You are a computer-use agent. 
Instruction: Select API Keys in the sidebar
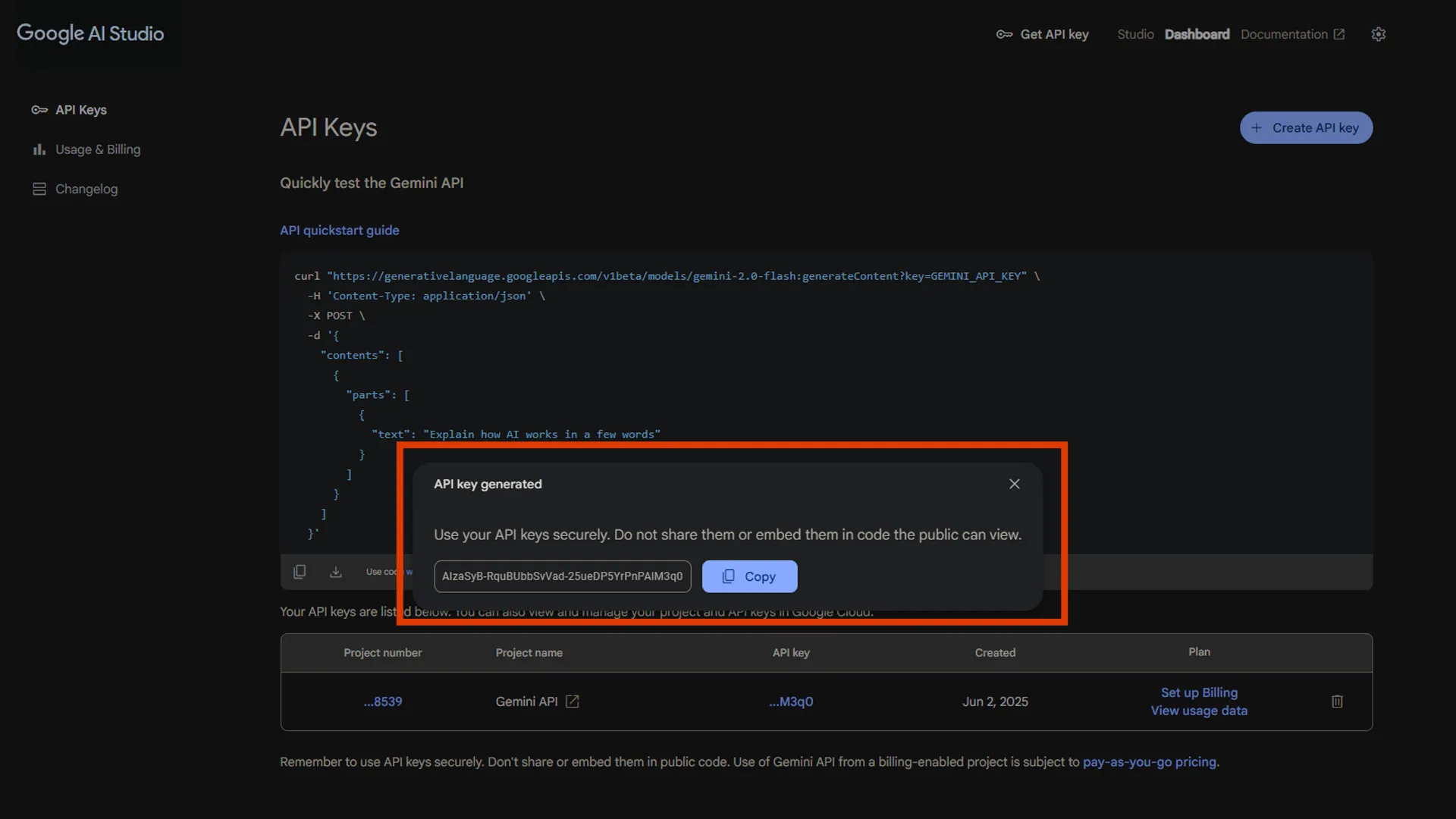click(x=69, y=110)
